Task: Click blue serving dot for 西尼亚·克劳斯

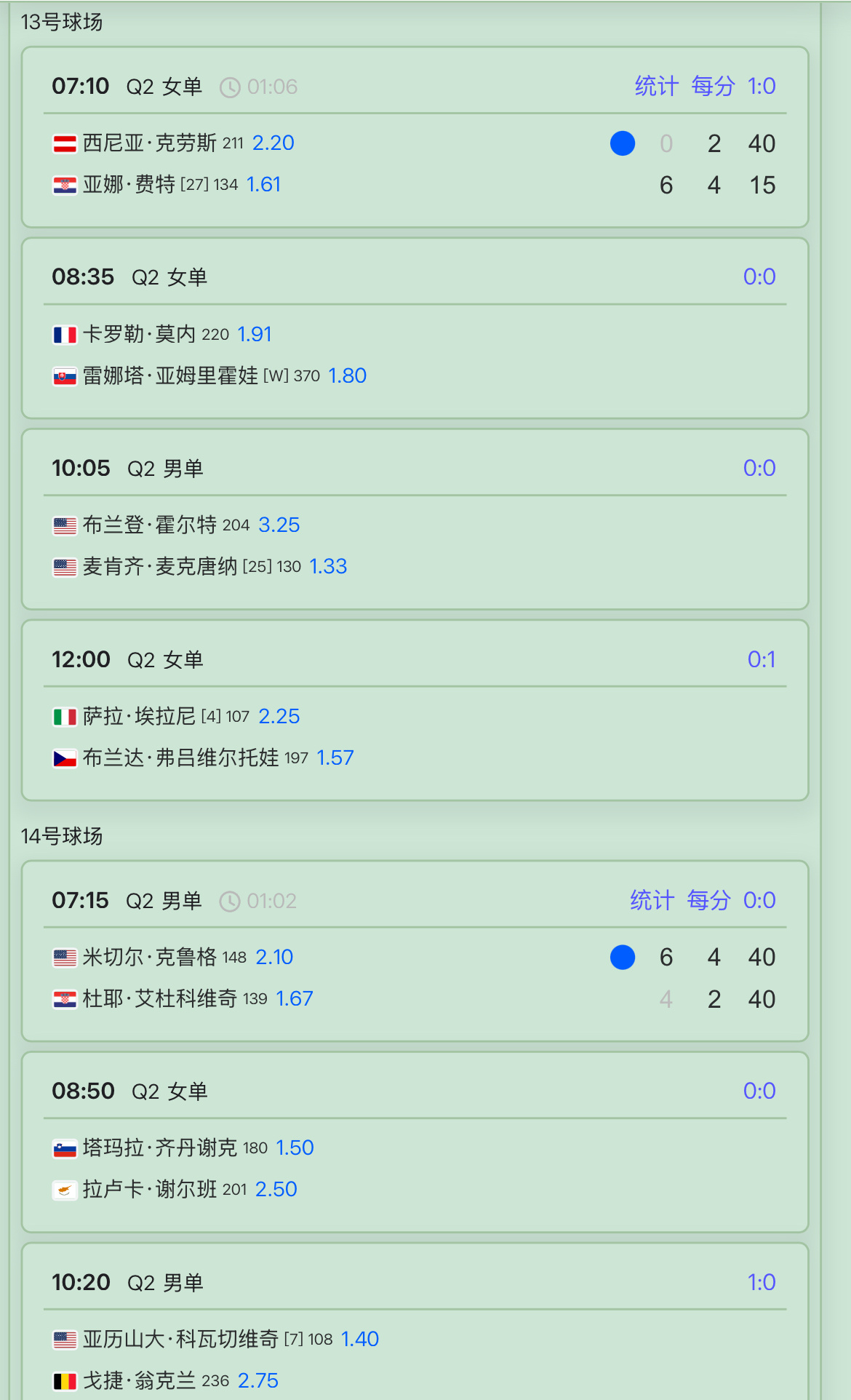Action: [623, 143]
